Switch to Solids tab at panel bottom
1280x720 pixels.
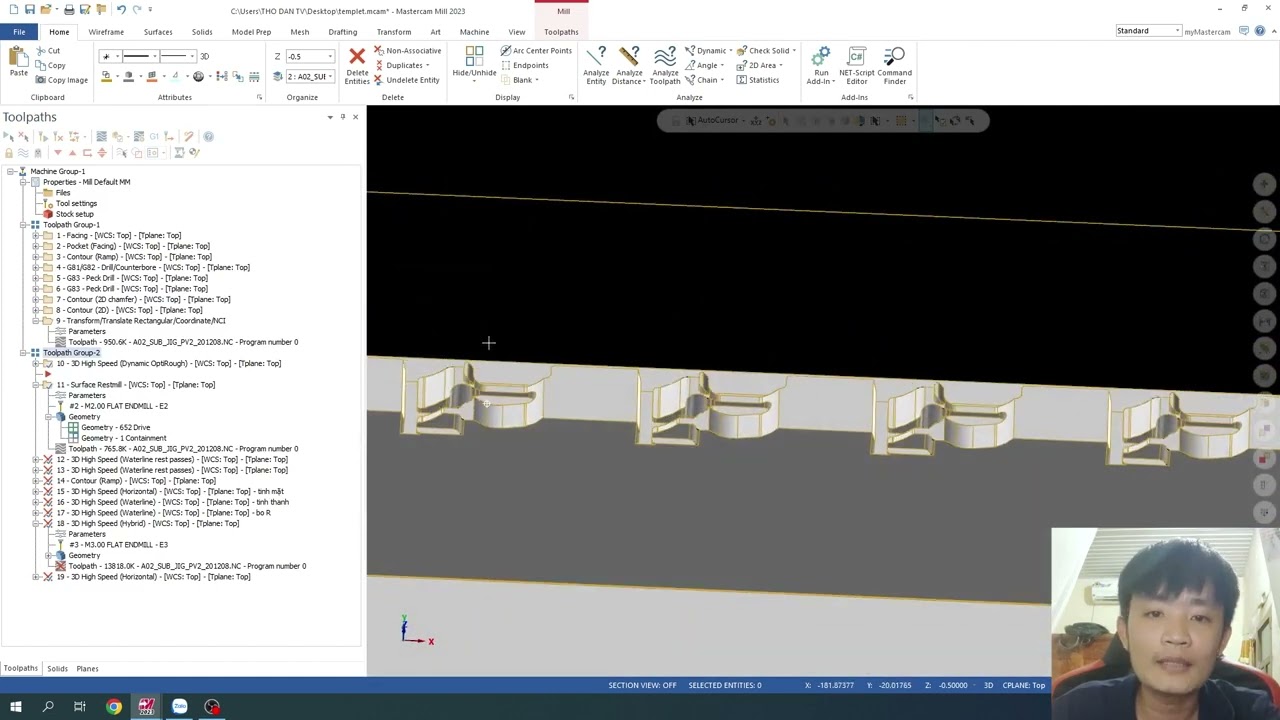coord(57,669)
